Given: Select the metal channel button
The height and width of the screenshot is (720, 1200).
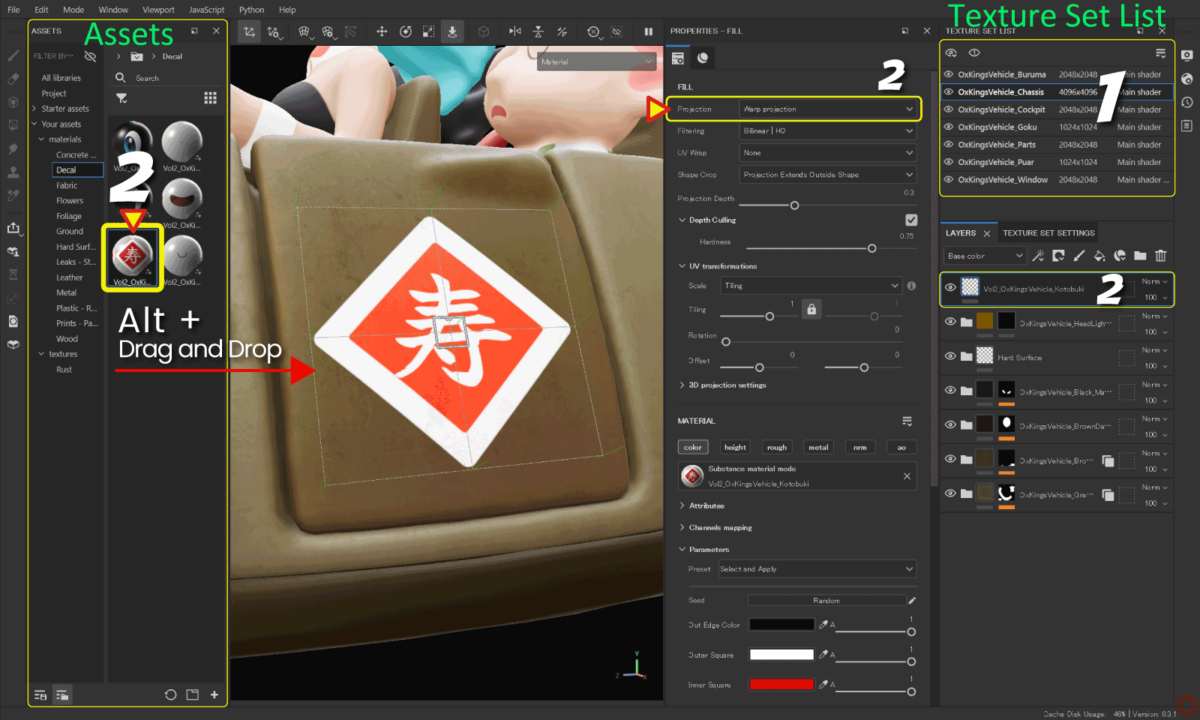Looking at the screenshot, I should (818, 447).
